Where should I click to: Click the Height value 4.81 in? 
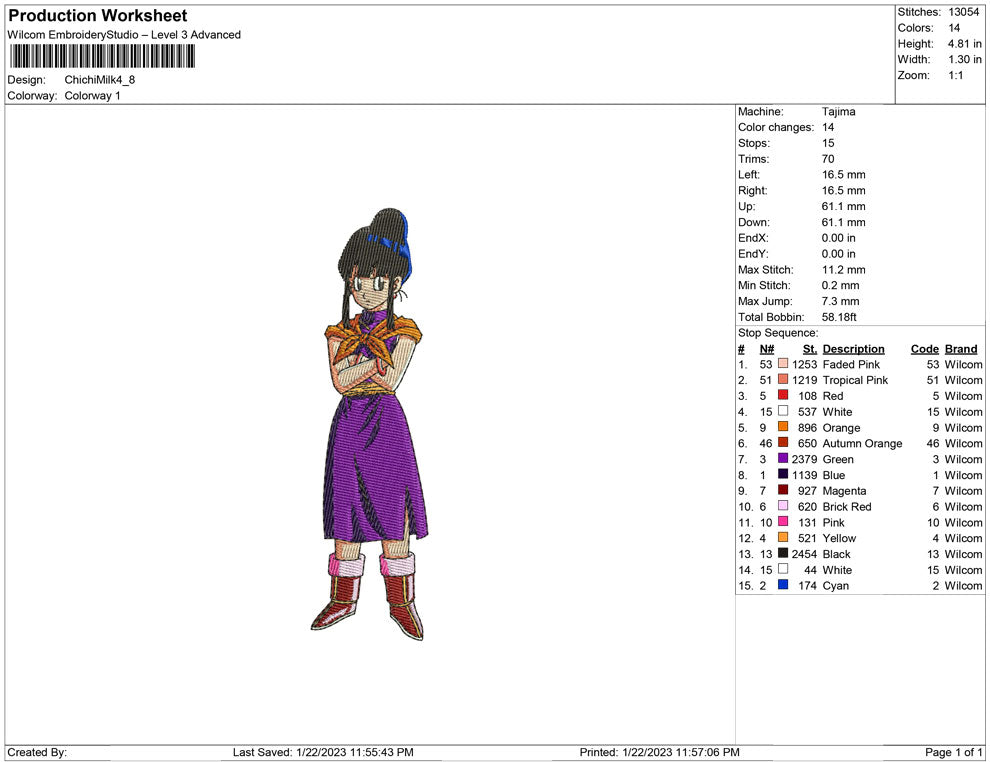tap(965, 44)
